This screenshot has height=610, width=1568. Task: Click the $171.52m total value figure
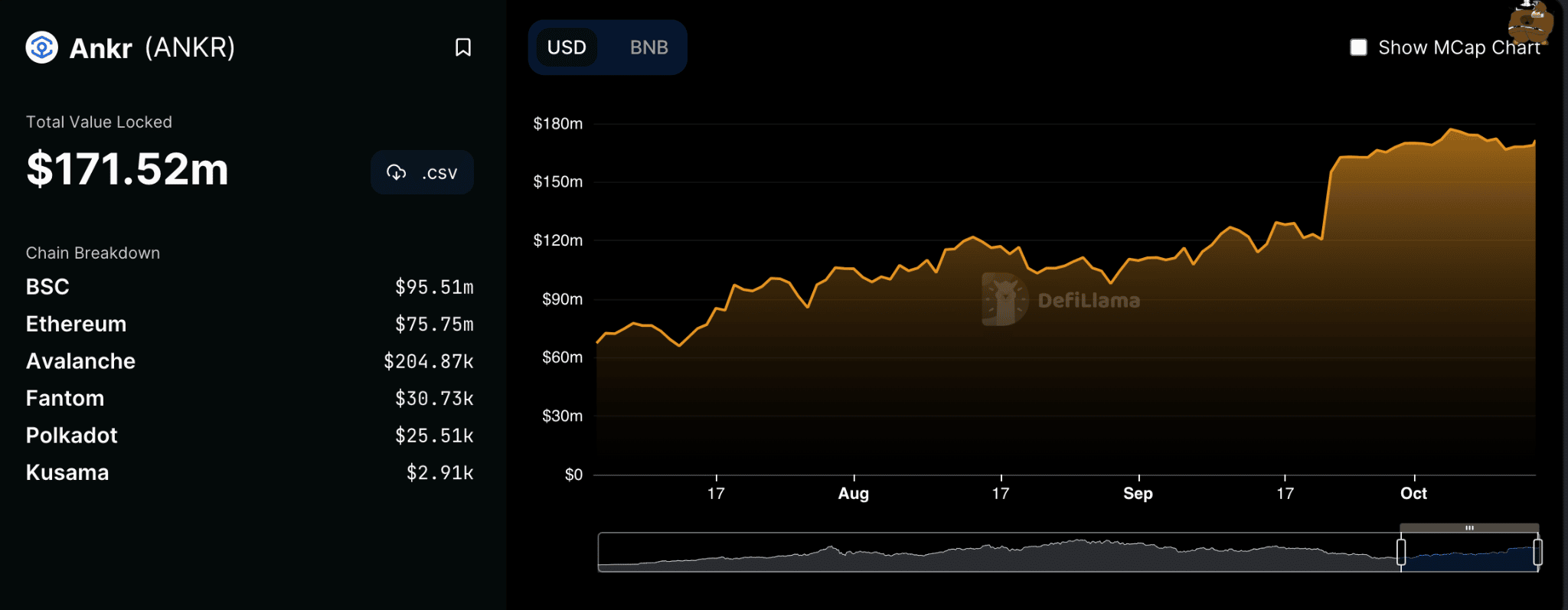coord(127,169)
